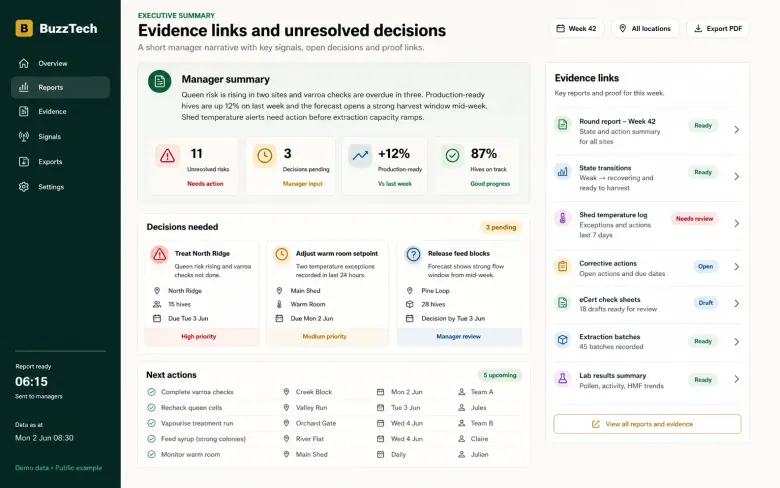Click the Orchard Gate location
Image resolution: width=780 pixels, height=488 pixels.
[x=316, y=423]
